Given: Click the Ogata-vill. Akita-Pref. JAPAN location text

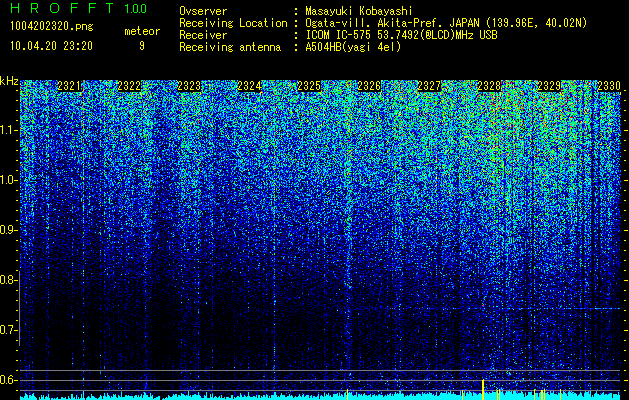Looking at the screenshot, I should point(446,23).
